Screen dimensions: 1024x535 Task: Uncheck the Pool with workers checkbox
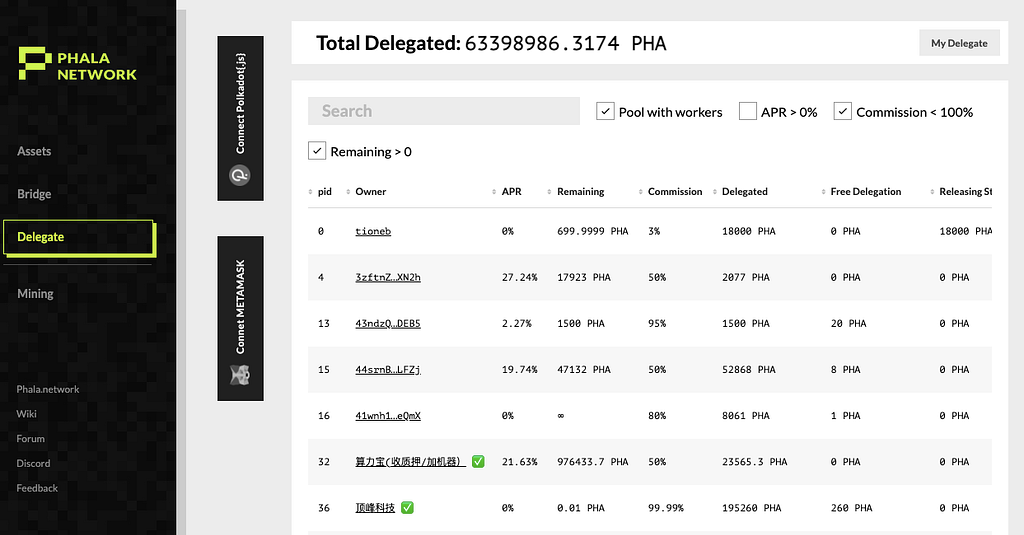tap(605, 111)
